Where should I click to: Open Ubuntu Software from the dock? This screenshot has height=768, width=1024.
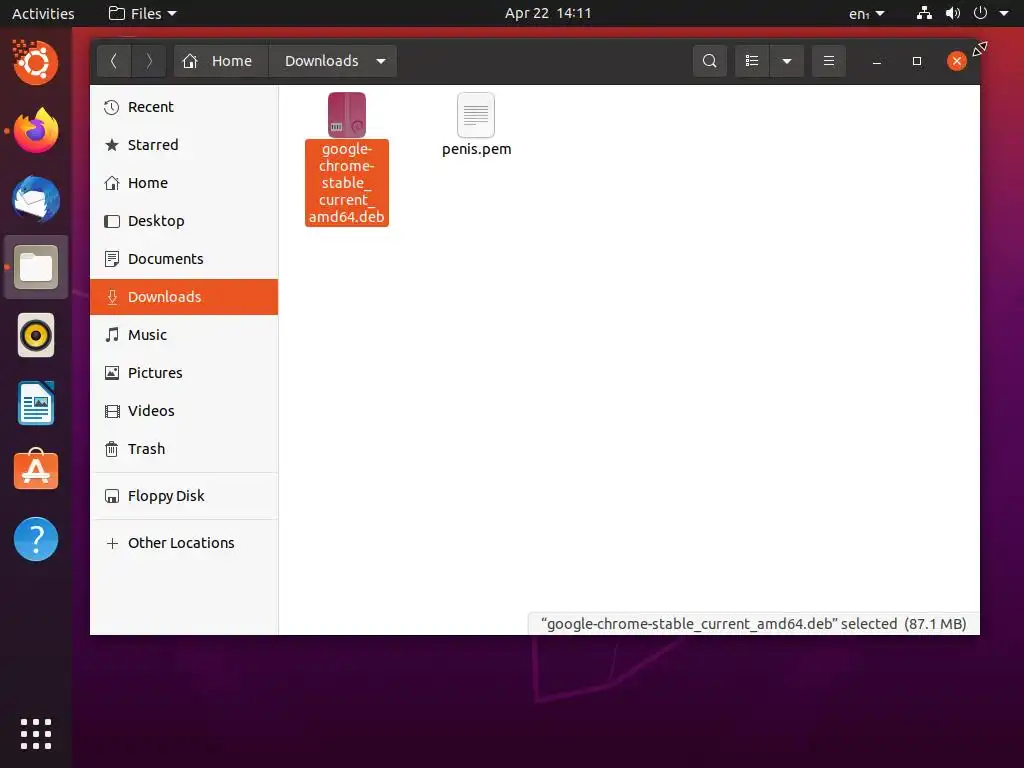[x=36, y=471]
